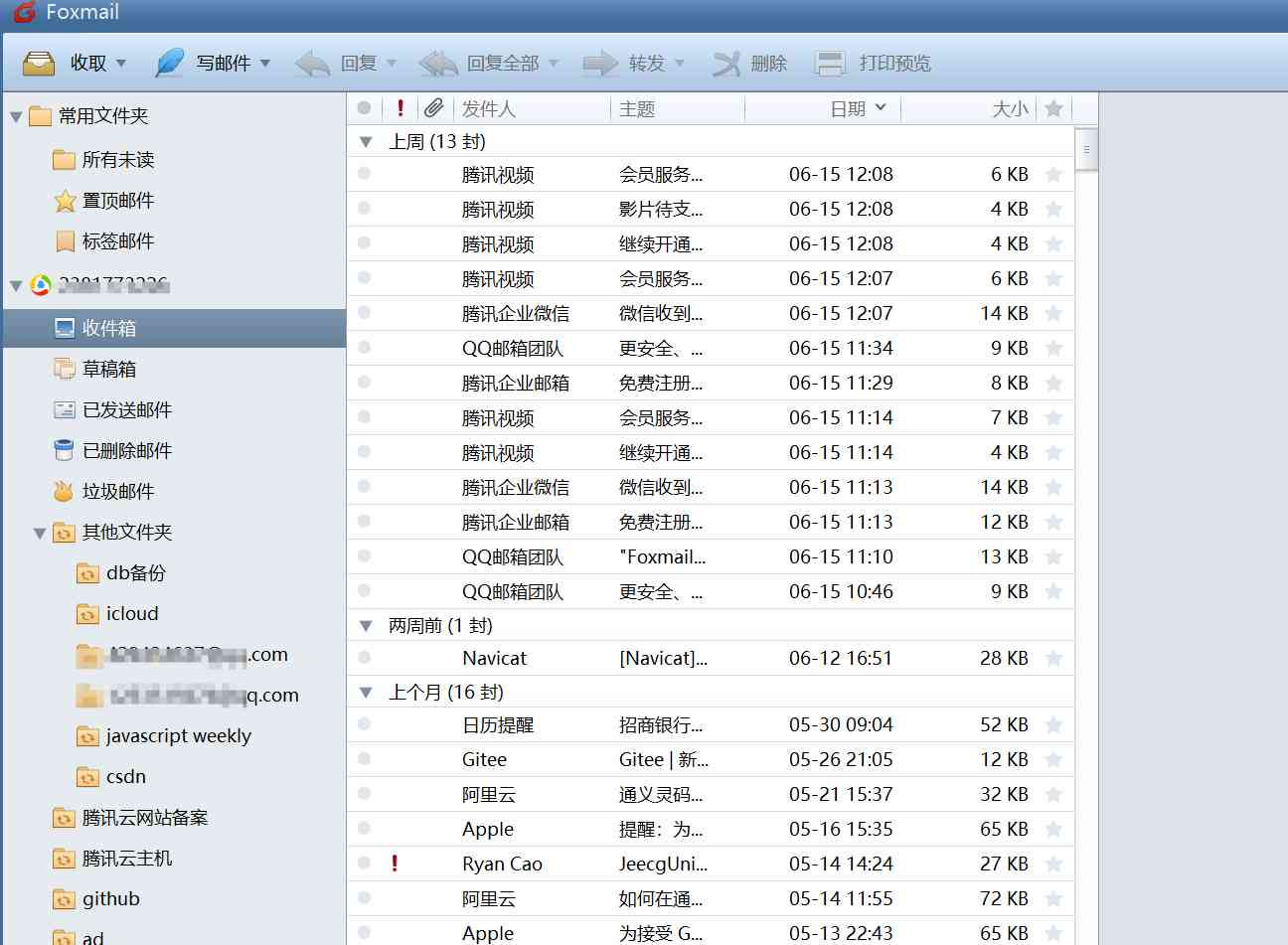Open the 影片待支... email from 腾讯视频
The width and height of the screenshot is (1288, 945).
point(711,209)
